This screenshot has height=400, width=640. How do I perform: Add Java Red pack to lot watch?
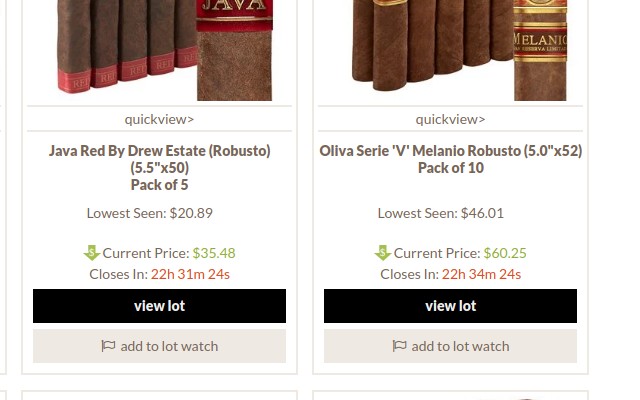click(x=160, y=346)
